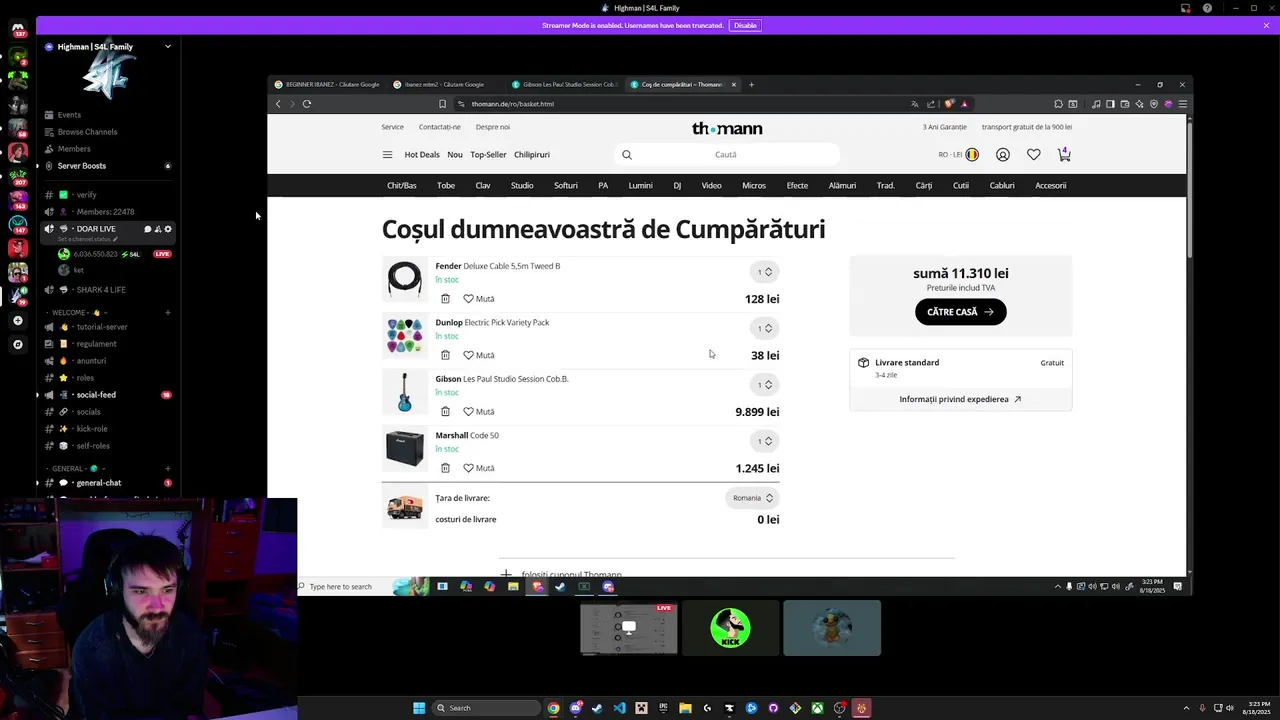
Task: Reload the Thomann page in browser
Action: [x=307, y=104]
